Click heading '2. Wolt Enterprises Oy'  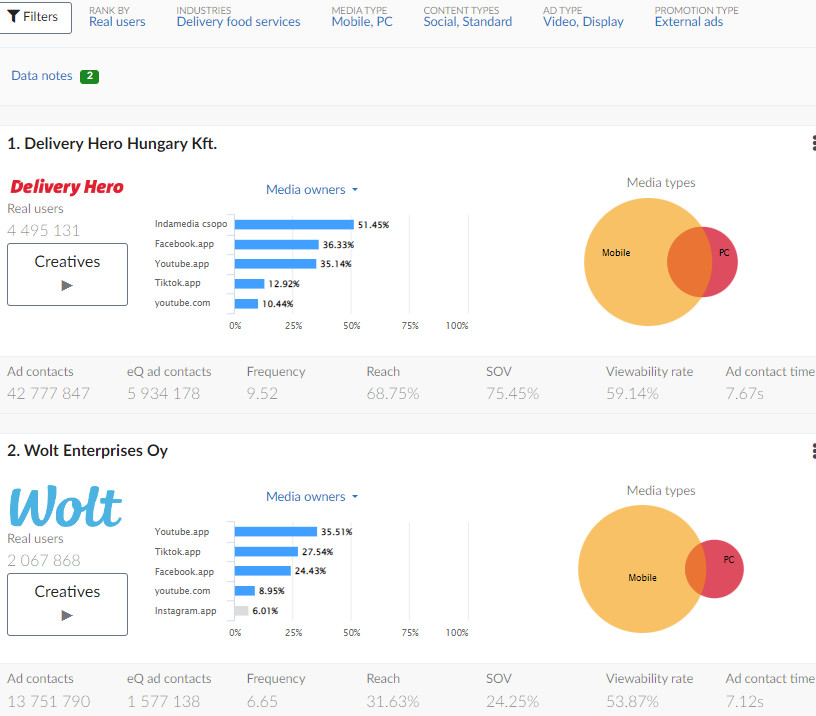87,451
